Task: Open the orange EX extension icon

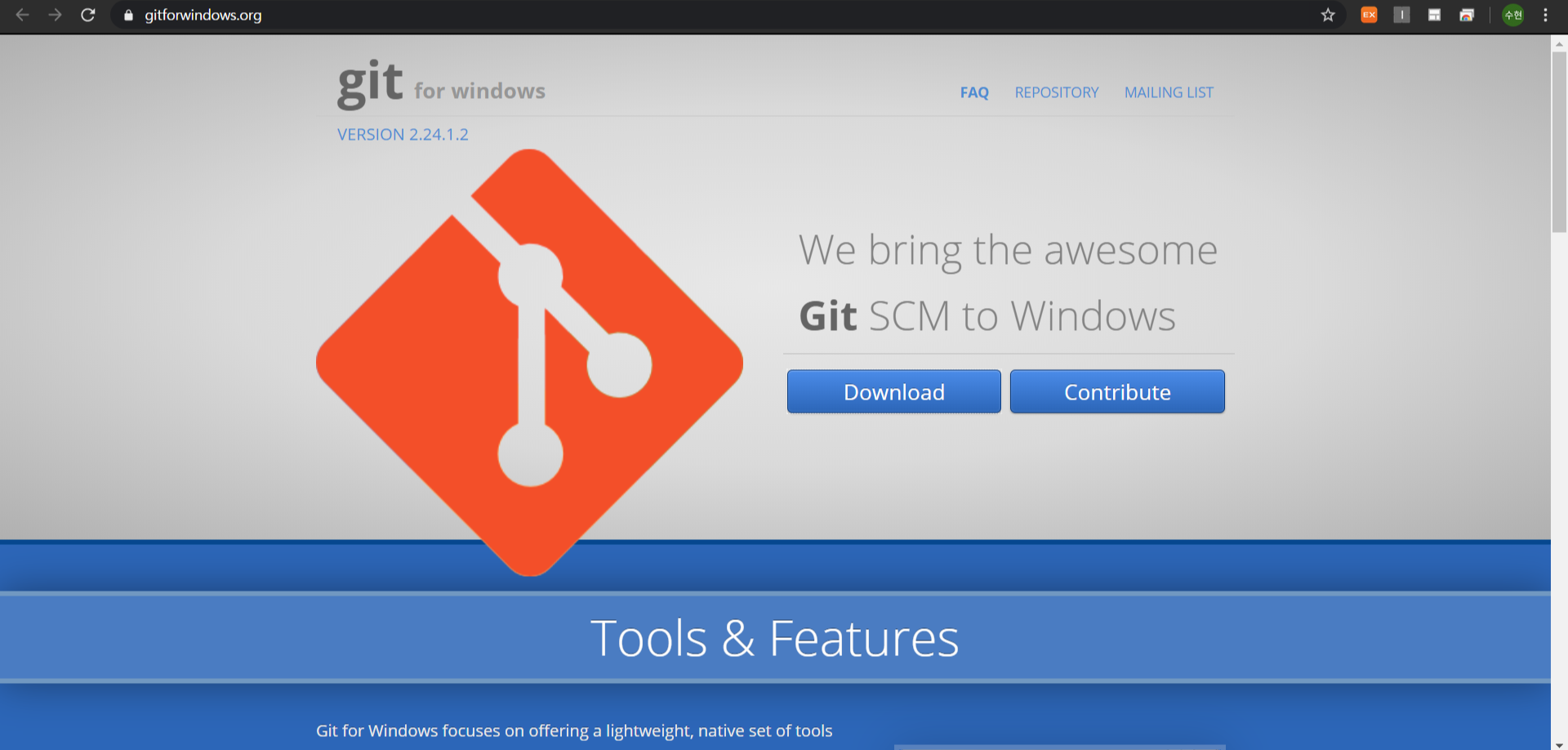Action: (x=1369, y=15)
